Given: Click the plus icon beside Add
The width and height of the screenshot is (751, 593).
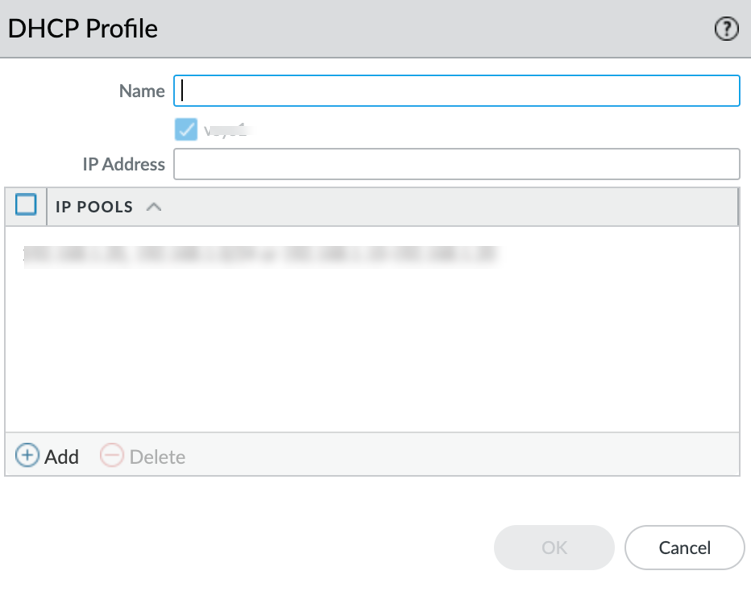Looking at the screenshot, I should (27, 456).
